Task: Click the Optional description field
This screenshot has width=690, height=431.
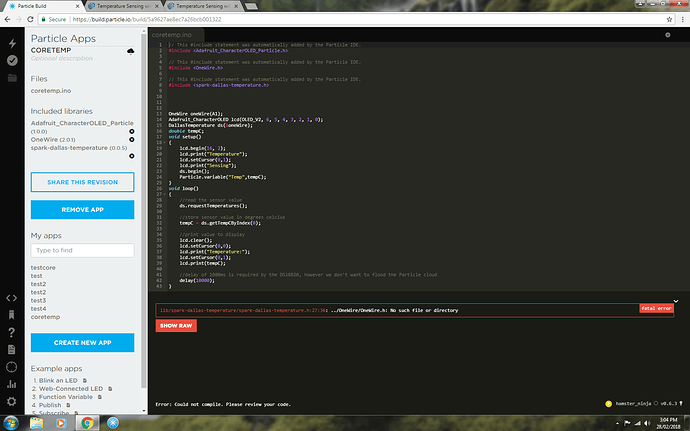Action: pyautogui.click(x=62, y=58)
